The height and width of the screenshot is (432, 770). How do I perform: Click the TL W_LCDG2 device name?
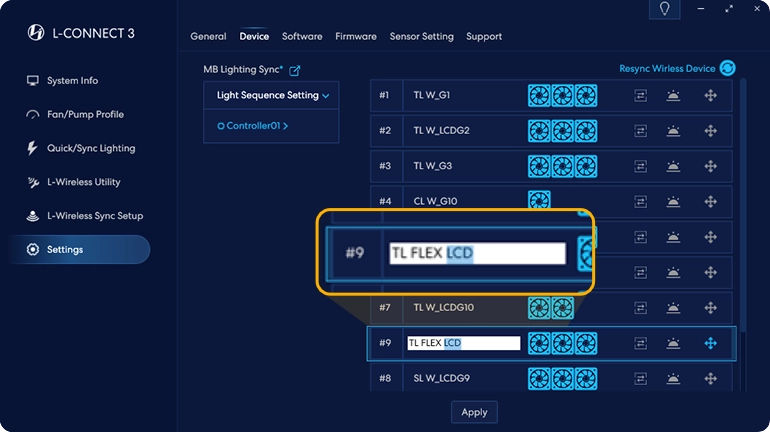pos(441,131)
